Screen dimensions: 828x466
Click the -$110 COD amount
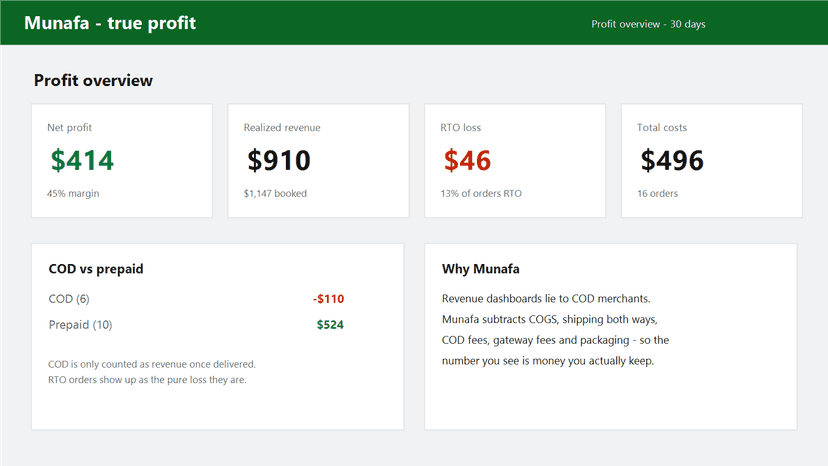[328, 299]
